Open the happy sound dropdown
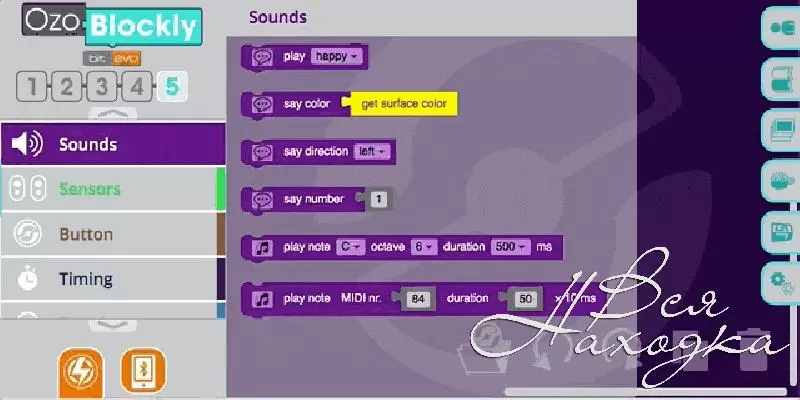Image resolution: width=800 pixels, height=400 pixels. click(x=335, y=57)
